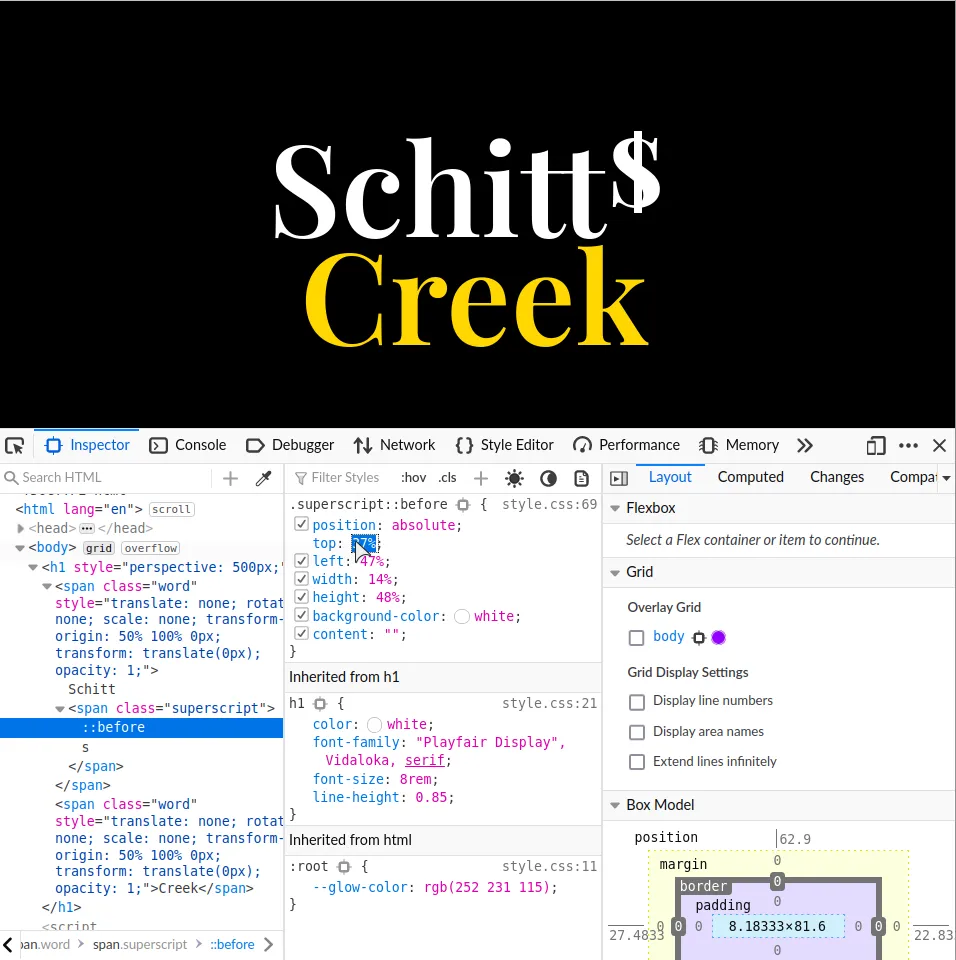Collapse the Flexbox section

614,508
